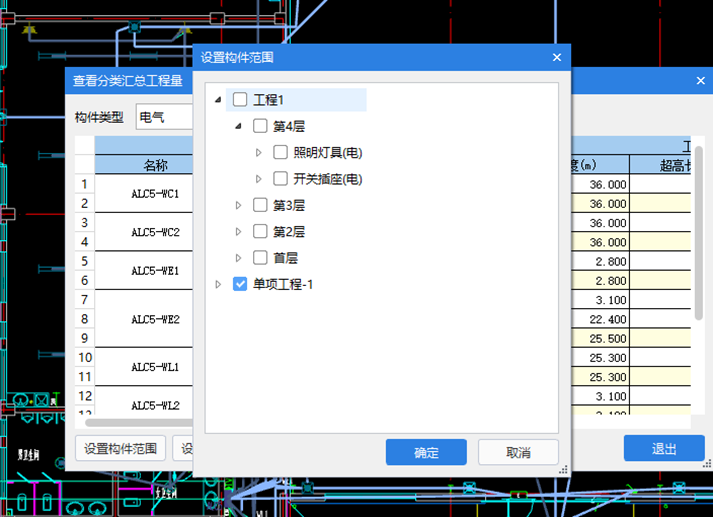Collapse the 工程1 tree node
The height and width of the screenshot is (517, 713).
tap(218, 100)
